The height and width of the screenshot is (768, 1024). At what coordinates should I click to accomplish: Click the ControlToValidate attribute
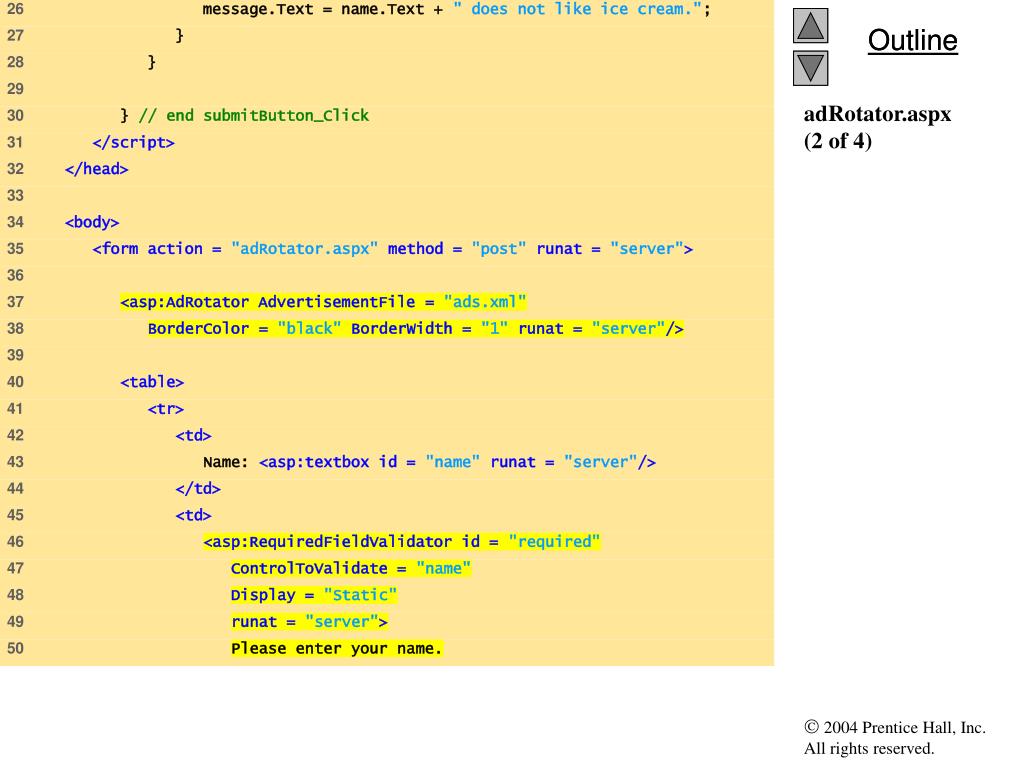pyautogui.click(x=309, y=569)
